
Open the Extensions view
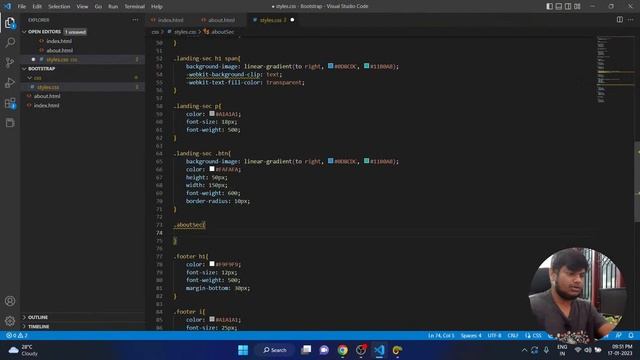point(10,103)
